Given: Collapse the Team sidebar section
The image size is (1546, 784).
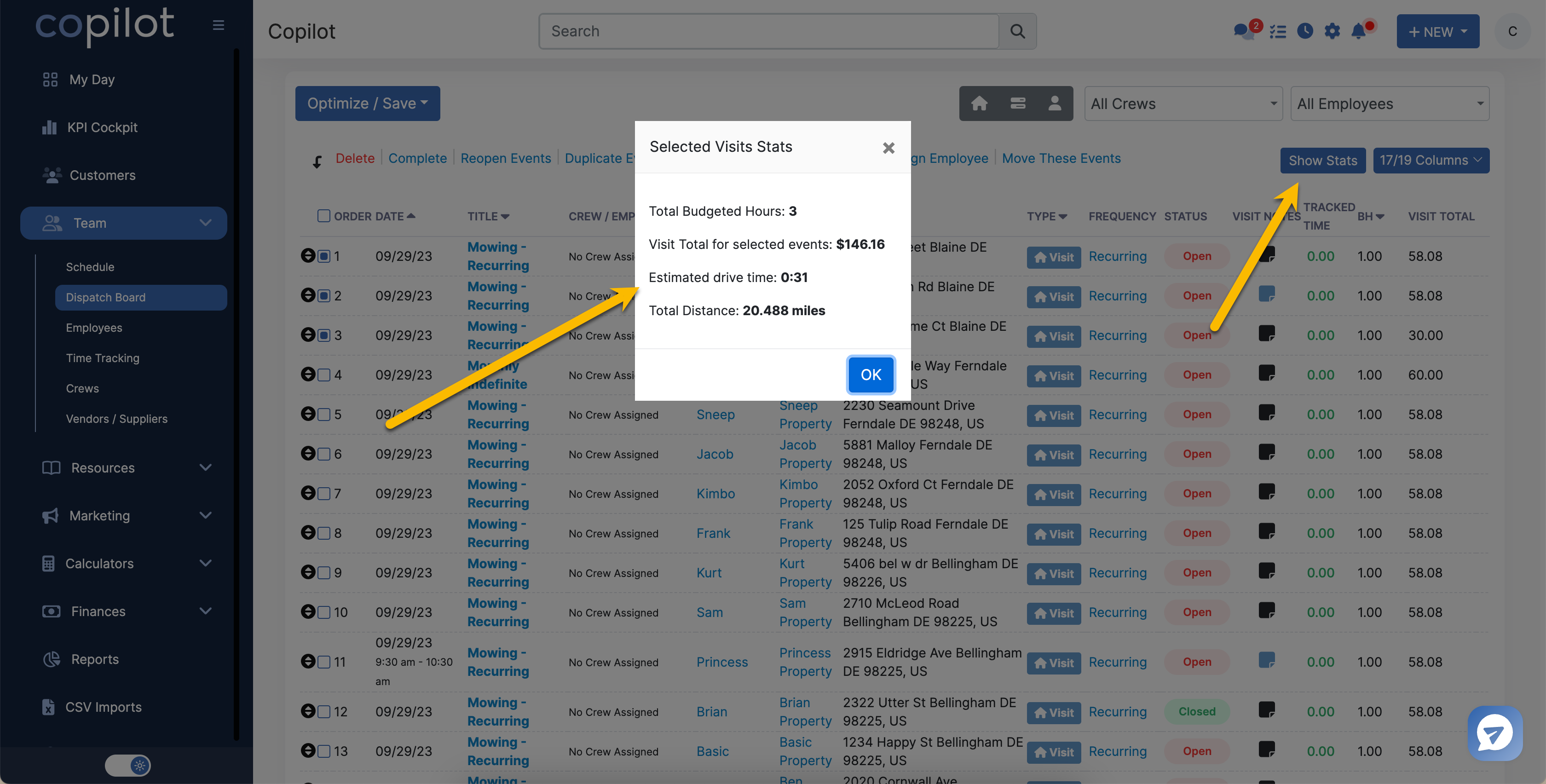Looking at the screenshot, I should (x=124, y=223).
